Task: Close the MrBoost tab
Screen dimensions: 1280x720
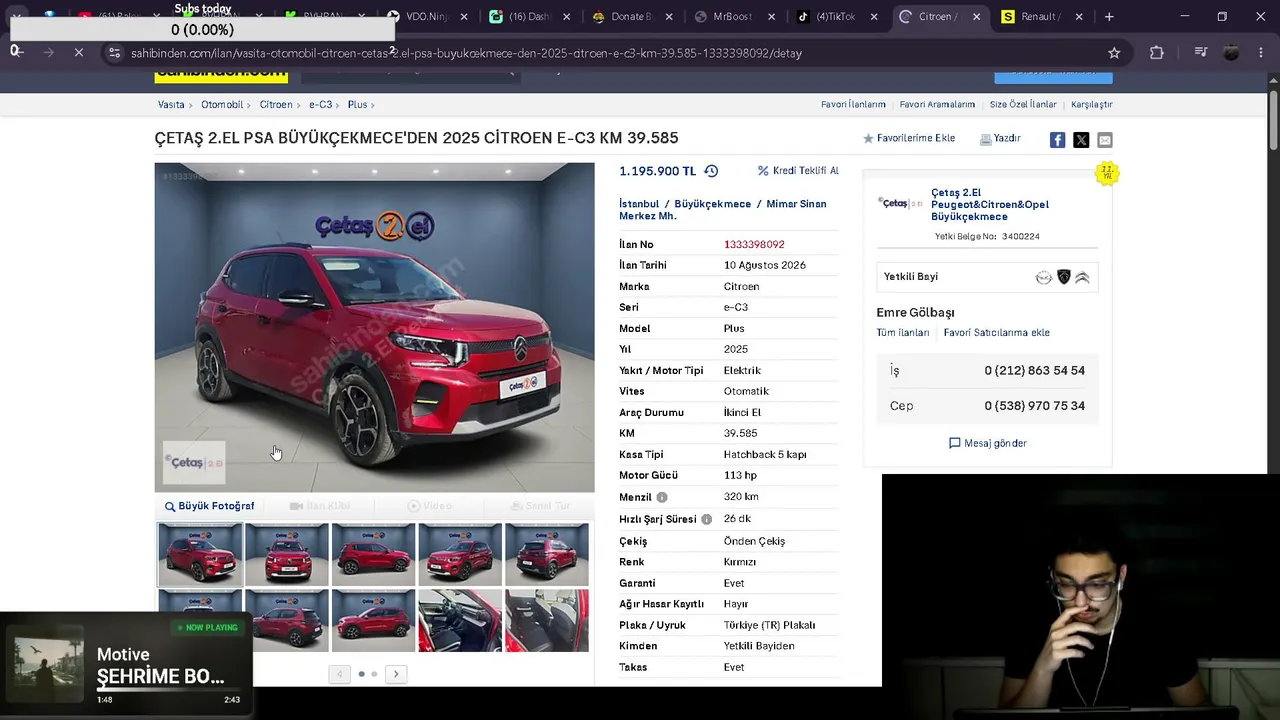Action: (771, 17)
